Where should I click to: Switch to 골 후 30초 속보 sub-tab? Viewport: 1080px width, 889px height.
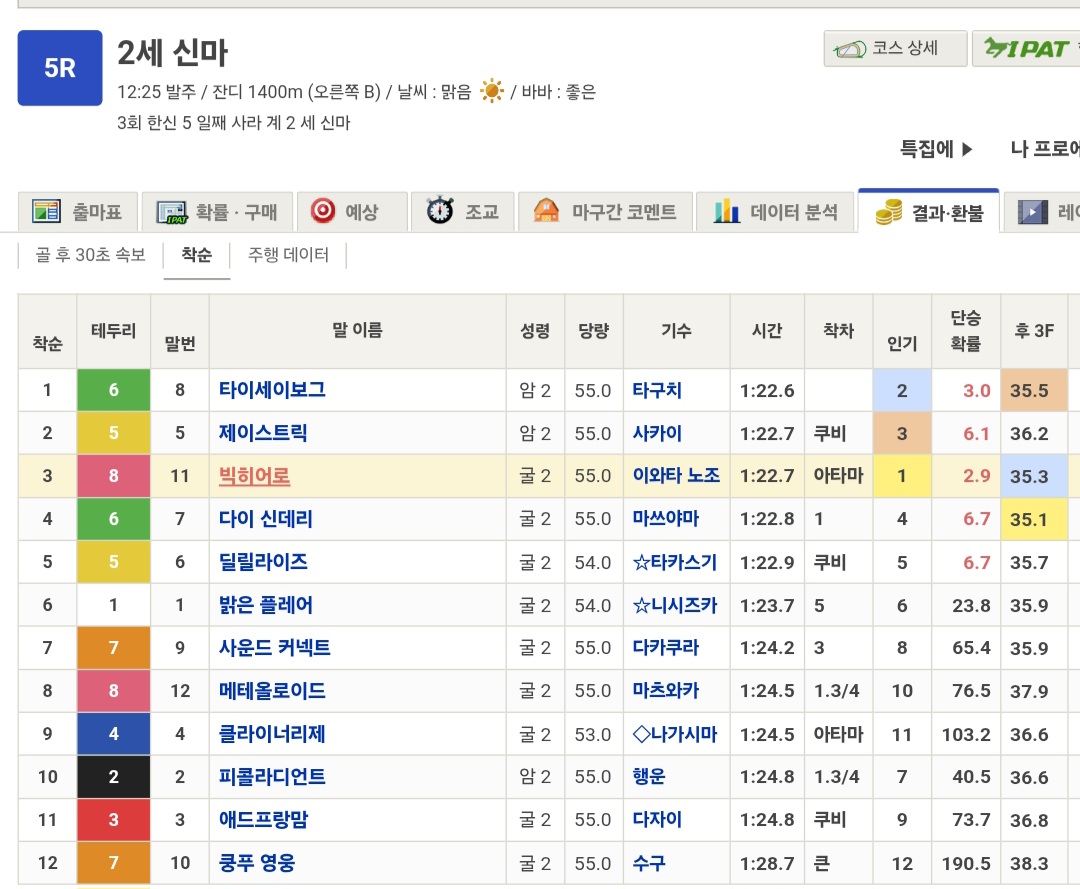click(x=90, y=255)
